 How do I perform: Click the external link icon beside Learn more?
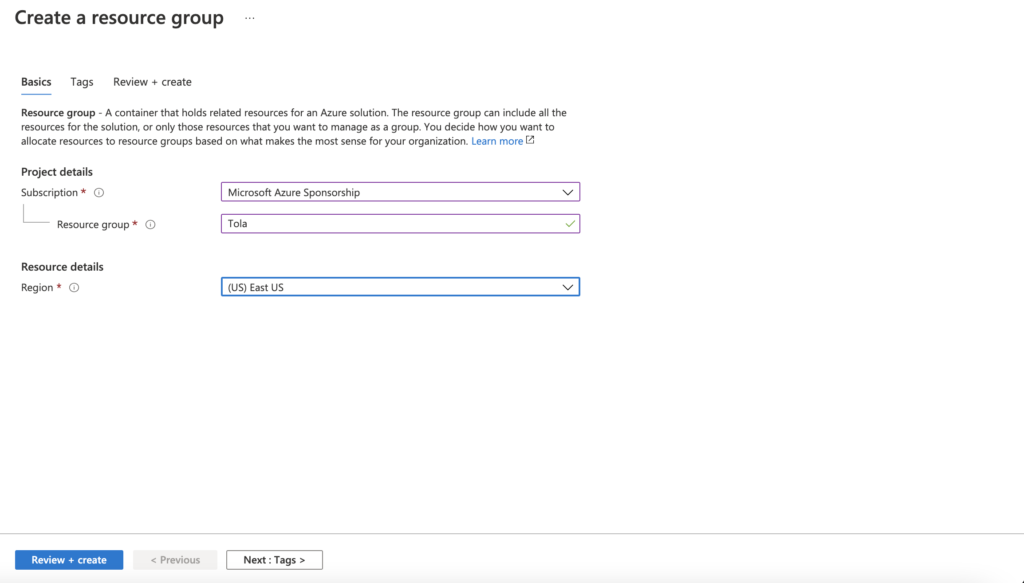click(x=530, y=140)
